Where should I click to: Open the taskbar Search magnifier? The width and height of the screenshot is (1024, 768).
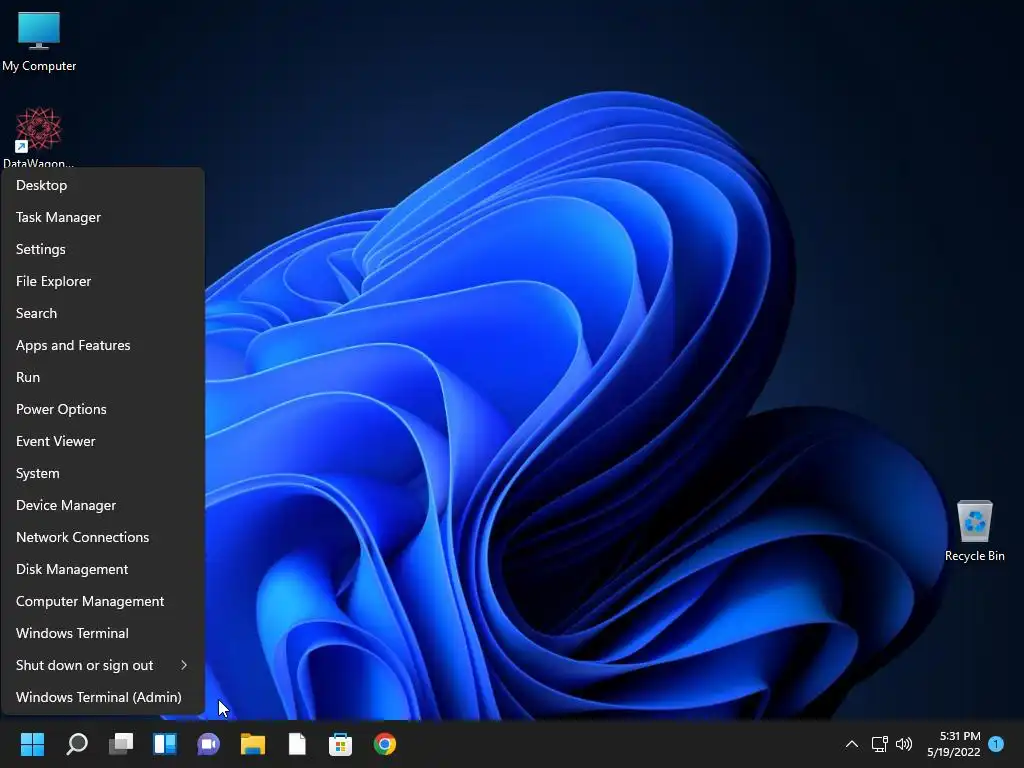(76, 744)
